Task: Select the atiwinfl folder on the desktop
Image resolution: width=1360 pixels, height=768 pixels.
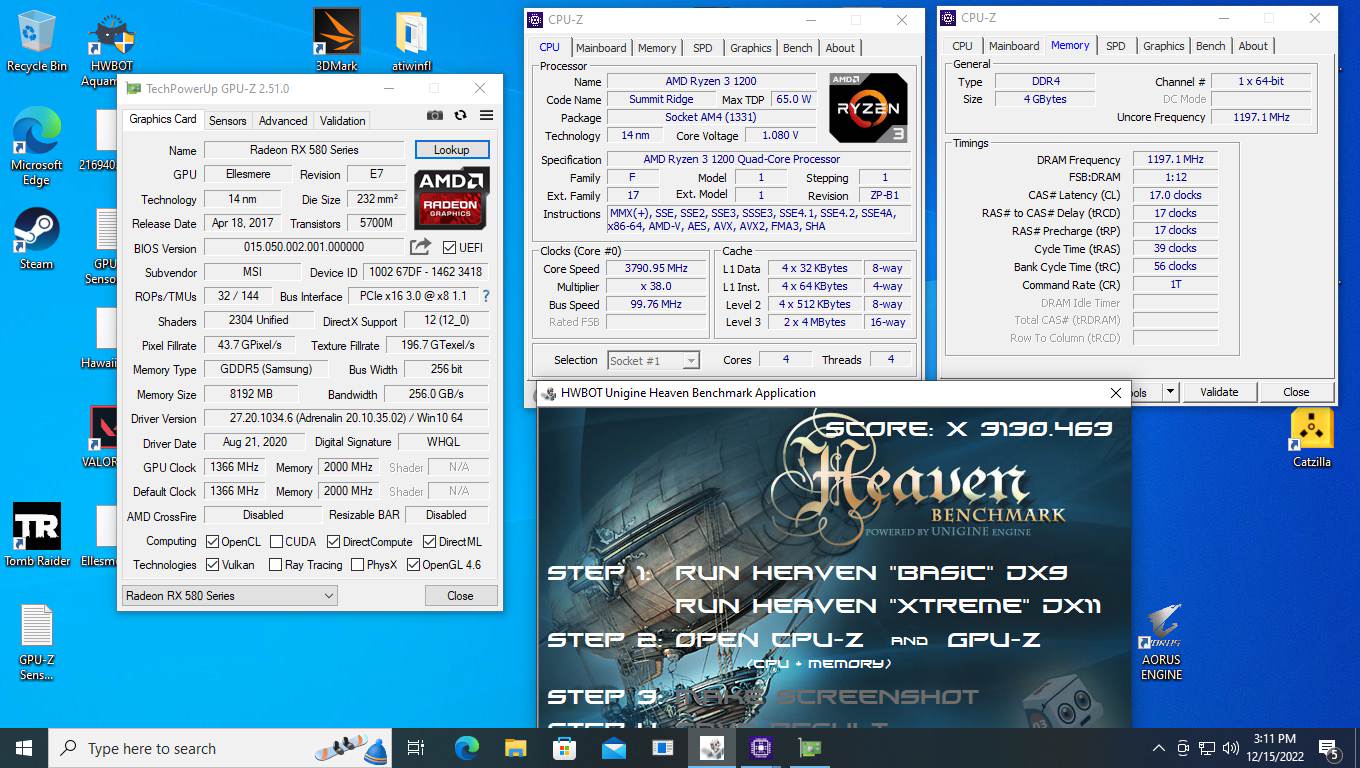Action: pyautogui.click(x=412, y=41)
